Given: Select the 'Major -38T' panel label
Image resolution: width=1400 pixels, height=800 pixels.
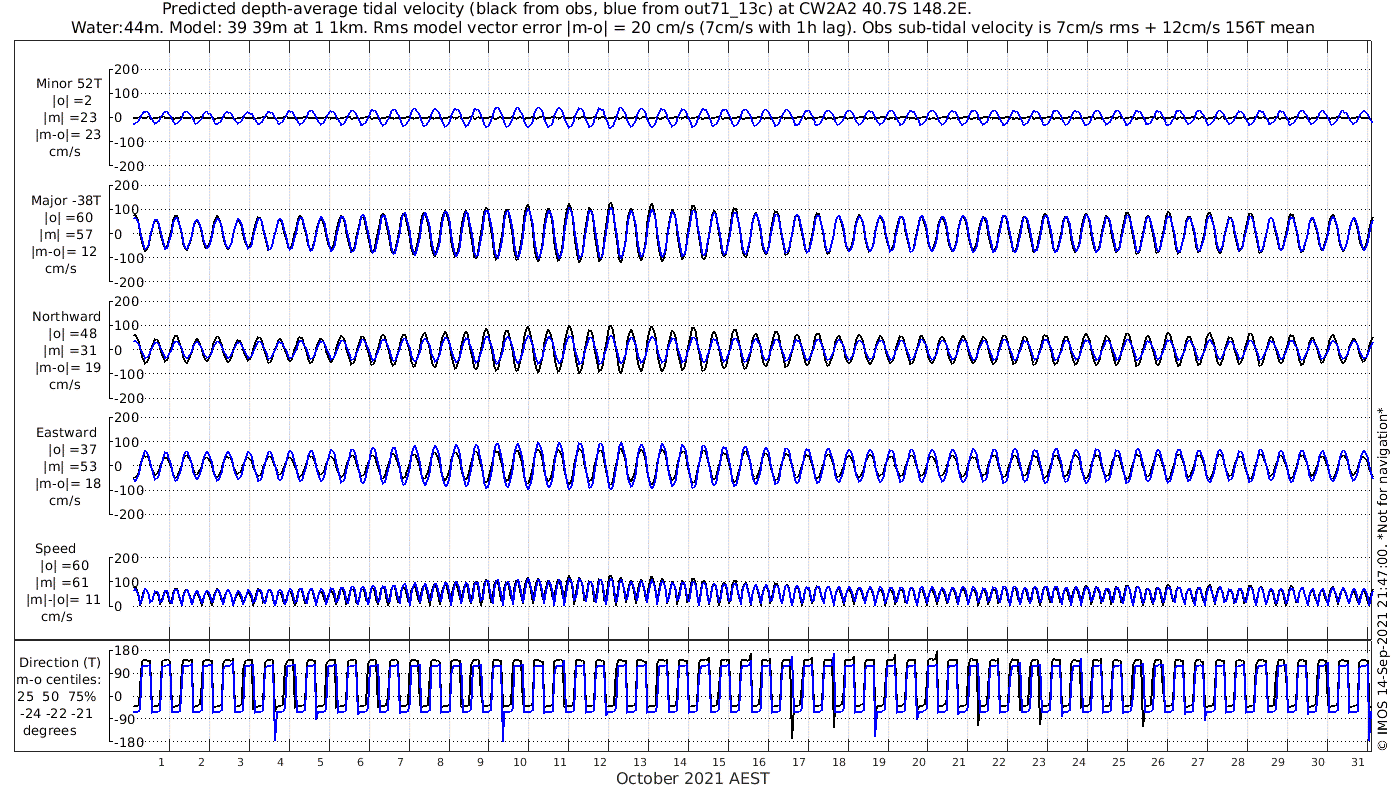Looking at the screenshot, I should (67, 201).
